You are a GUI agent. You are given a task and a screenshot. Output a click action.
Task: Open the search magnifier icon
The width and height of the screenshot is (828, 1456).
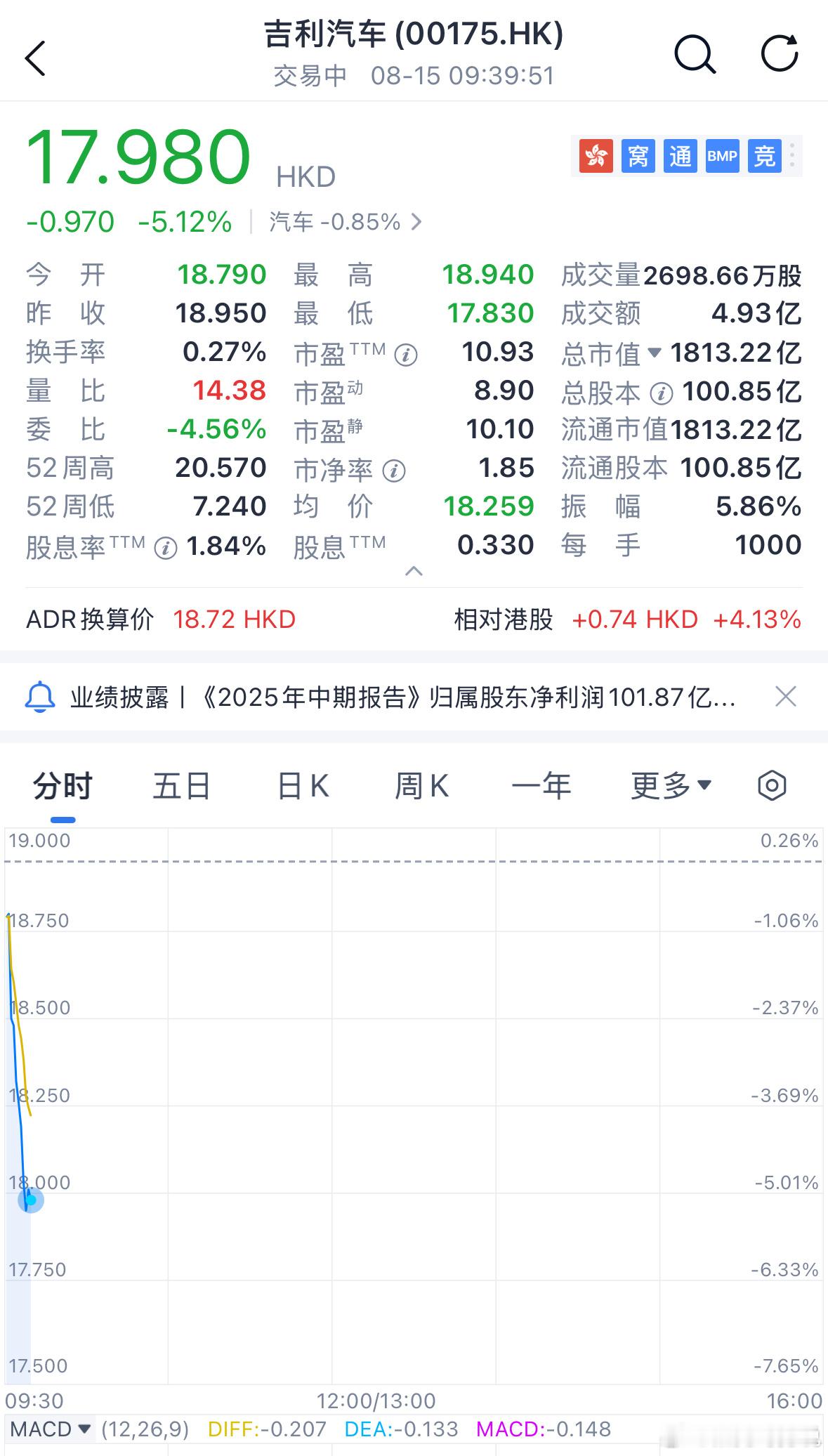[x=695, y=54]
